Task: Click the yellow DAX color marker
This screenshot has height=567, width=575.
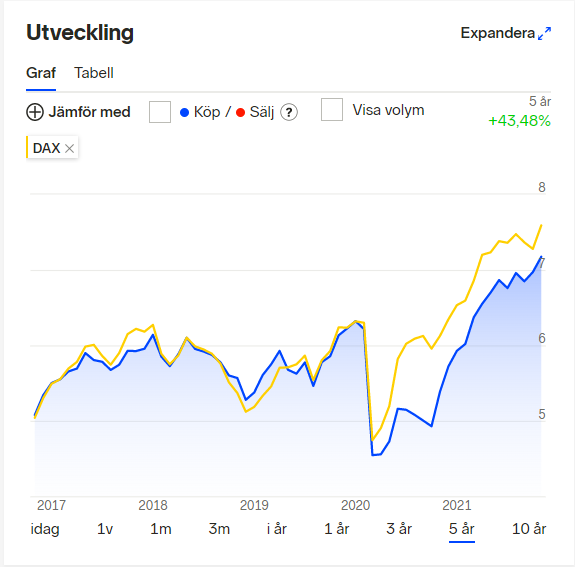Action: pyautogui.click(x=27, y=147)
